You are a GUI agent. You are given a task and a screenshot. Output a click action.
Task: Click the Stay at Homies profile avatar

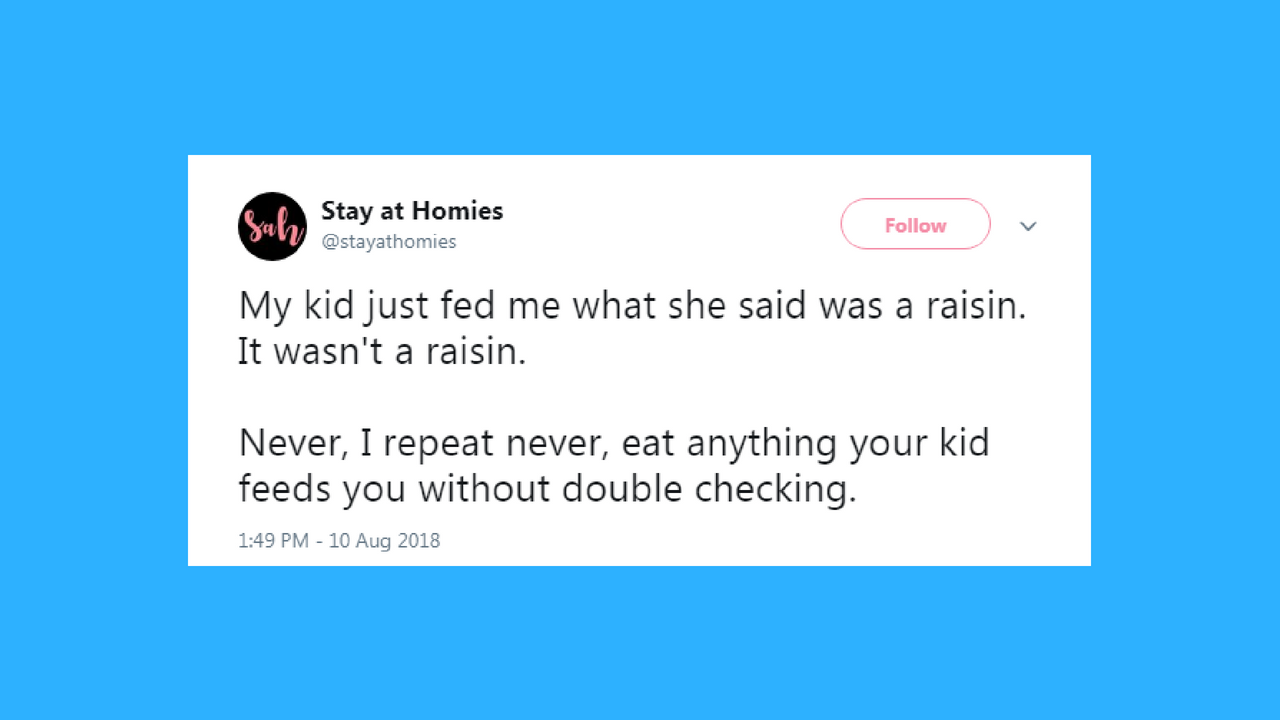[272, 226]
